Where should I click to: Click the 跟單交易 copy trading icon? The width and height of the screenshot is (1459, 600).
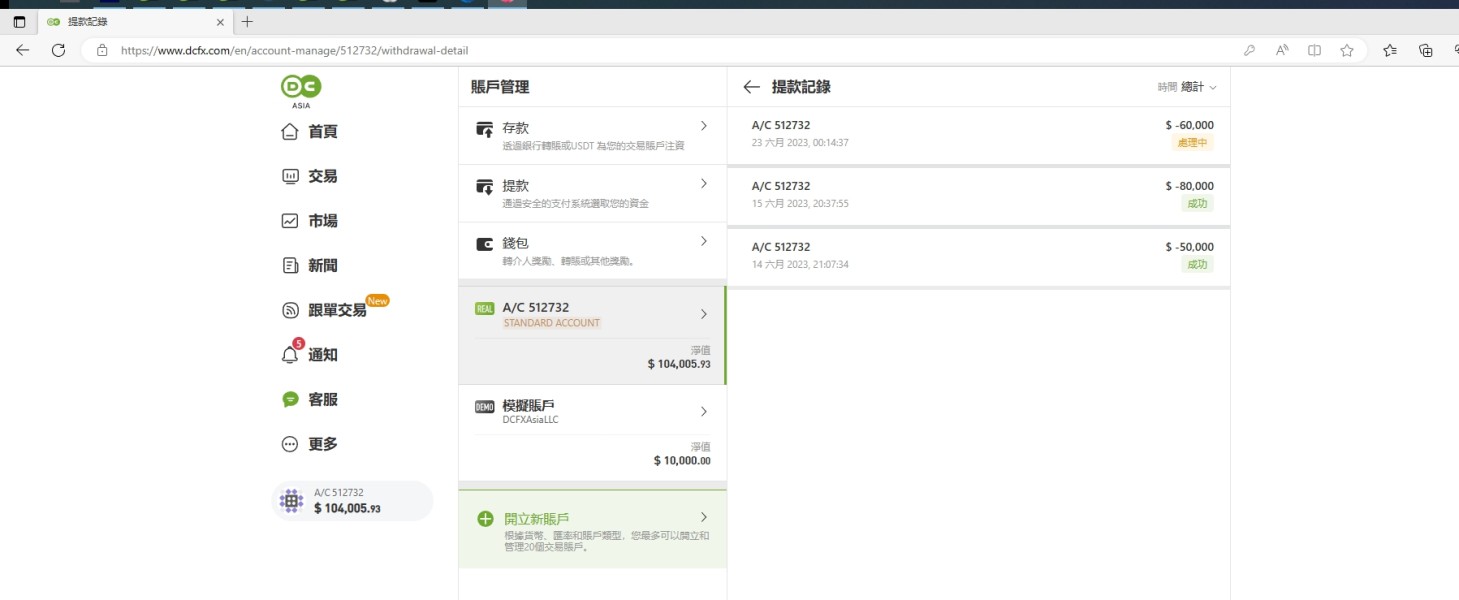(290, 310)
